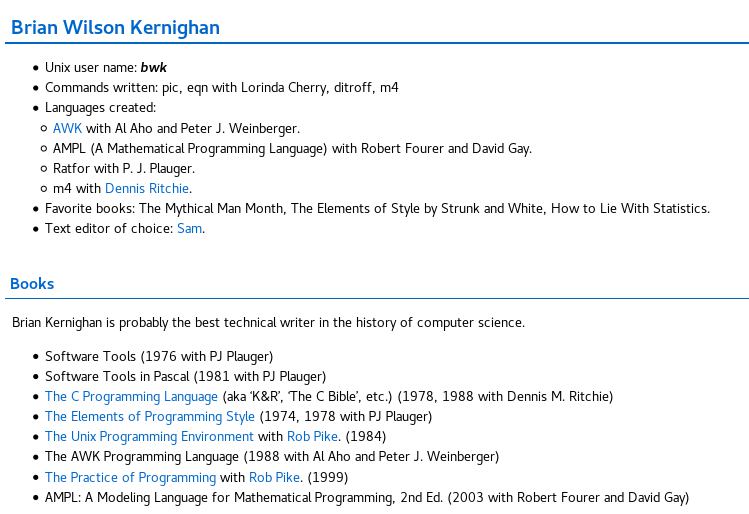This screenshot has width=749, height=514.
Task: Click the Brian Wilson Kernighan page heading
Action: (115, 27)
